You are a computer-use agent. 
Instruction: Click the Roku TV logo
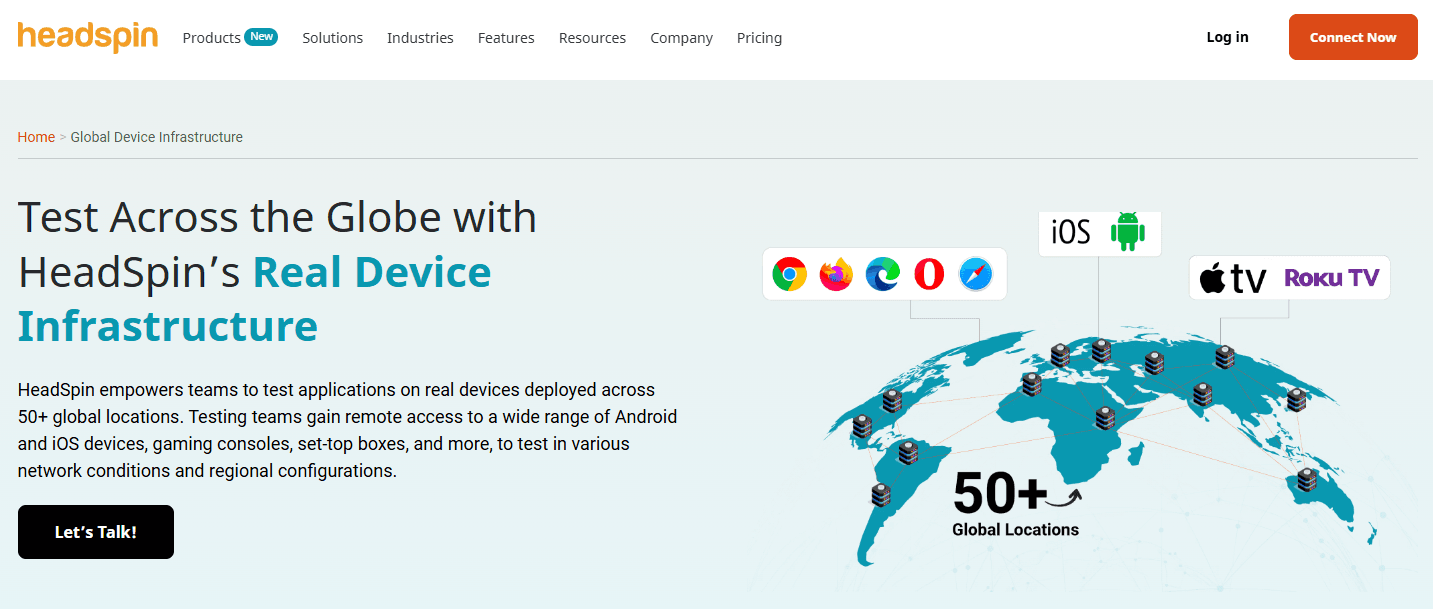pyautogui.click(x=1332, y=278)
